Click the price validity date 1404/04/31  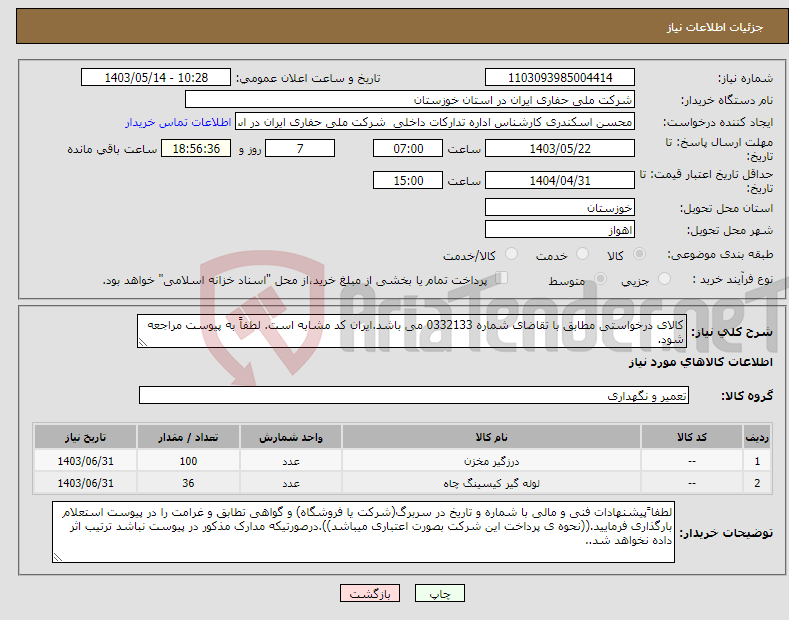[560, 180]
